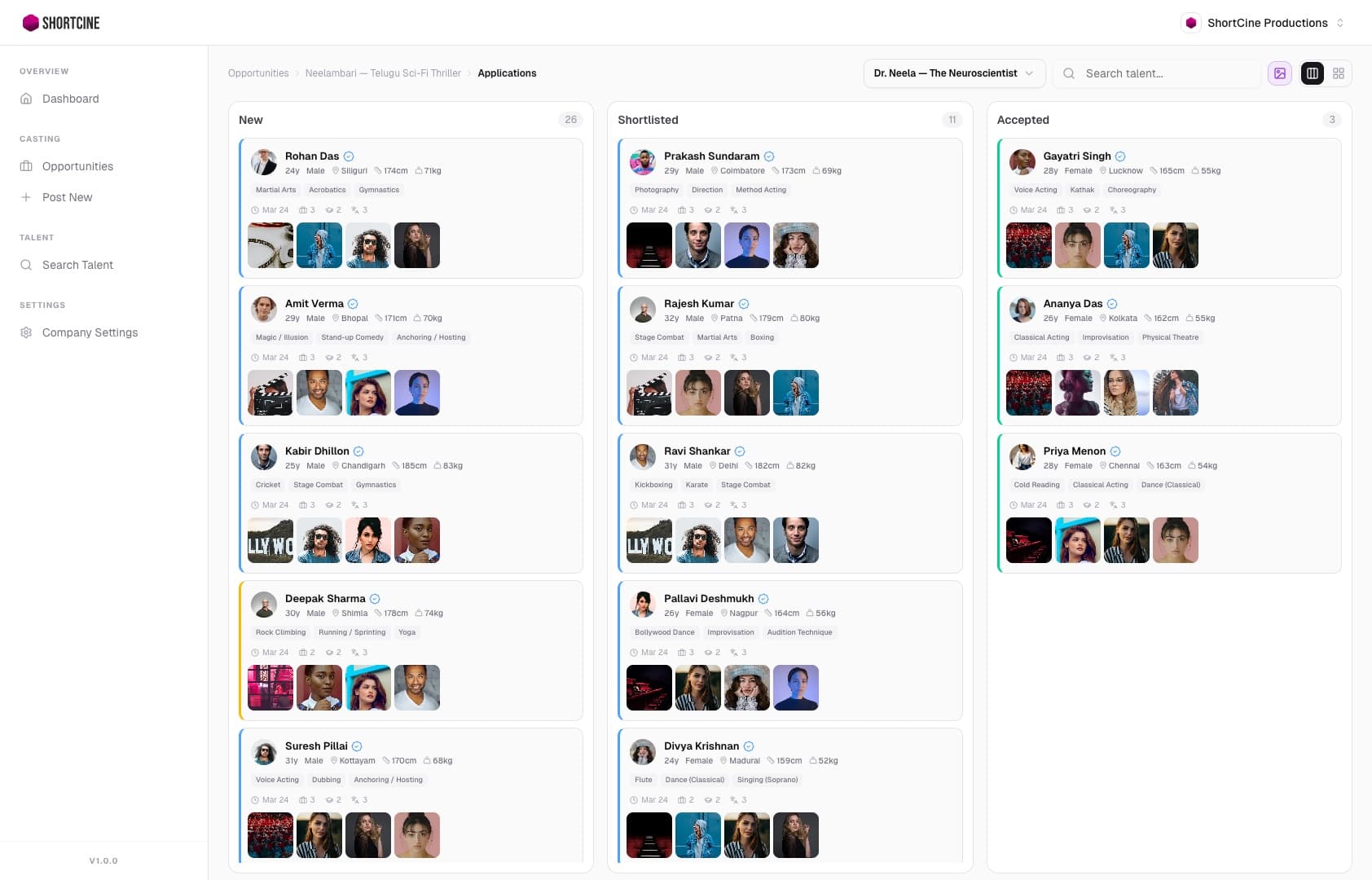Click the Search talent input field
Viewport: 1372px width, 880px height.
[x=1167, y=73]
